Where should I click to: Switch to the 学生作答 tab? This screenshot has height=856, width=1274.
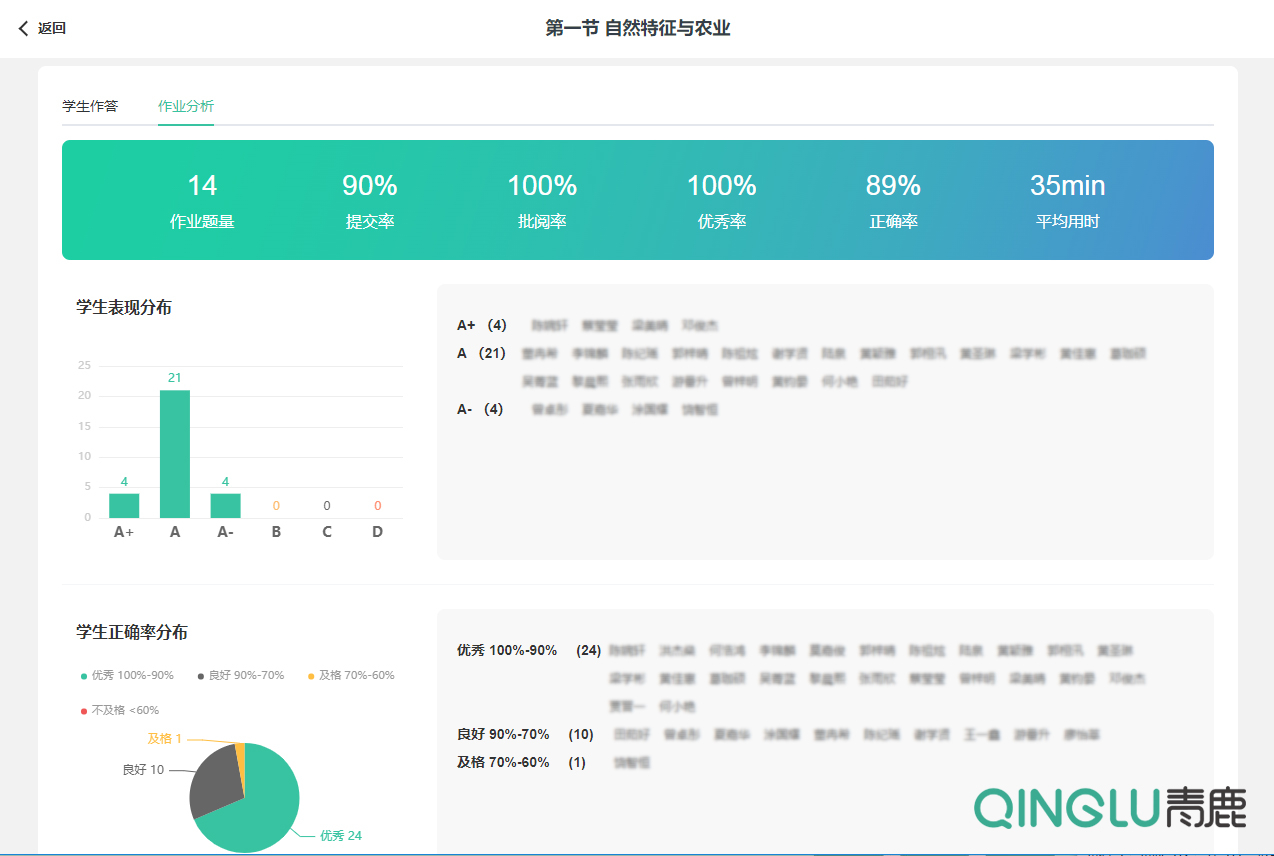point(90,106)
